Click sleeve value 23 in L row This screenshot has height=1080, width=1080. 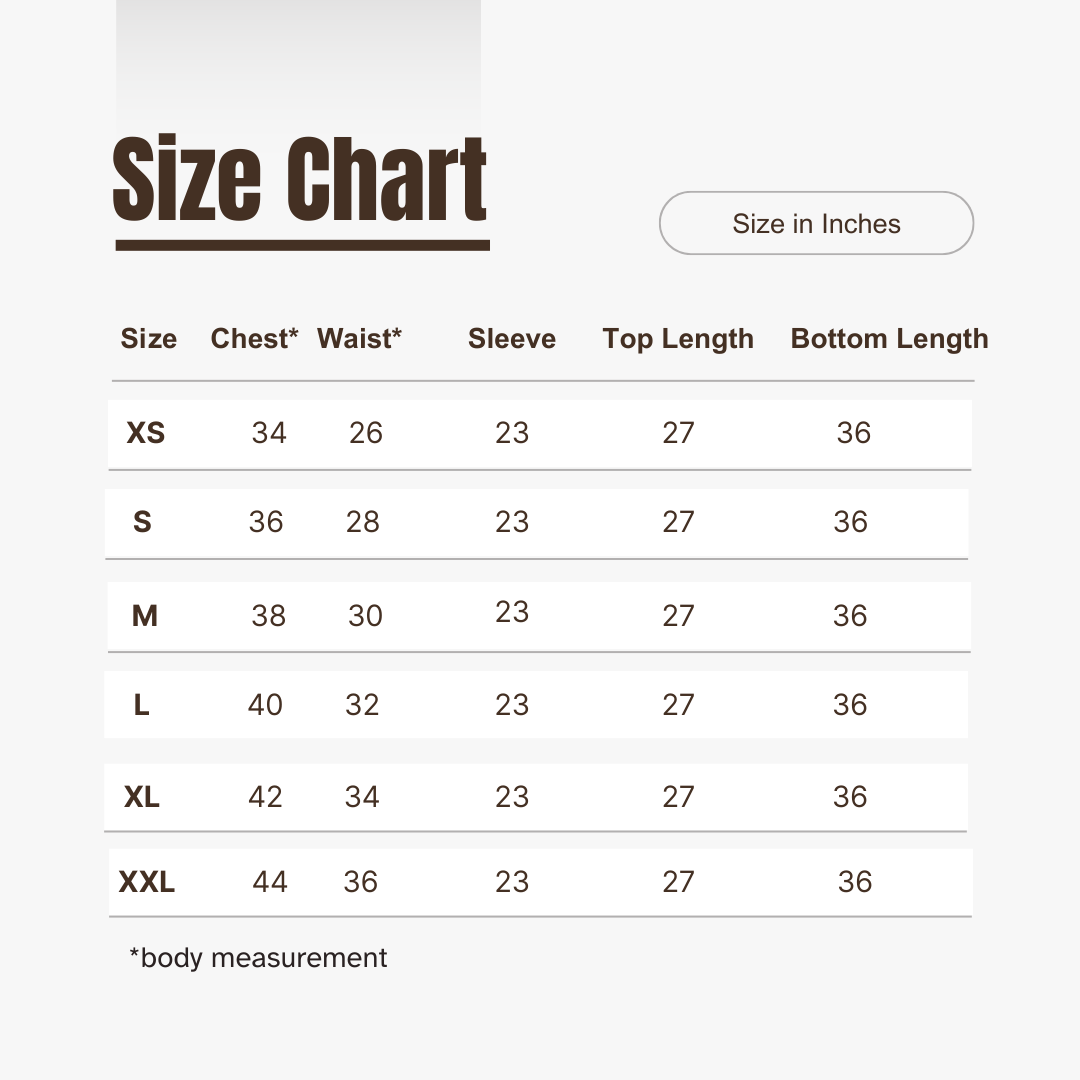tap(511, 705)
